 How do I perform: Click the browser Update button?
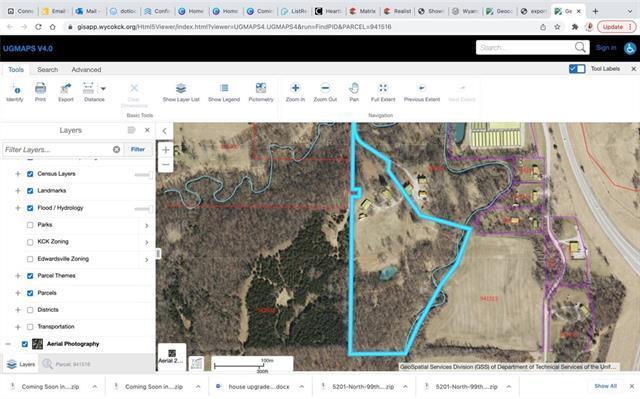pos(616,27)
